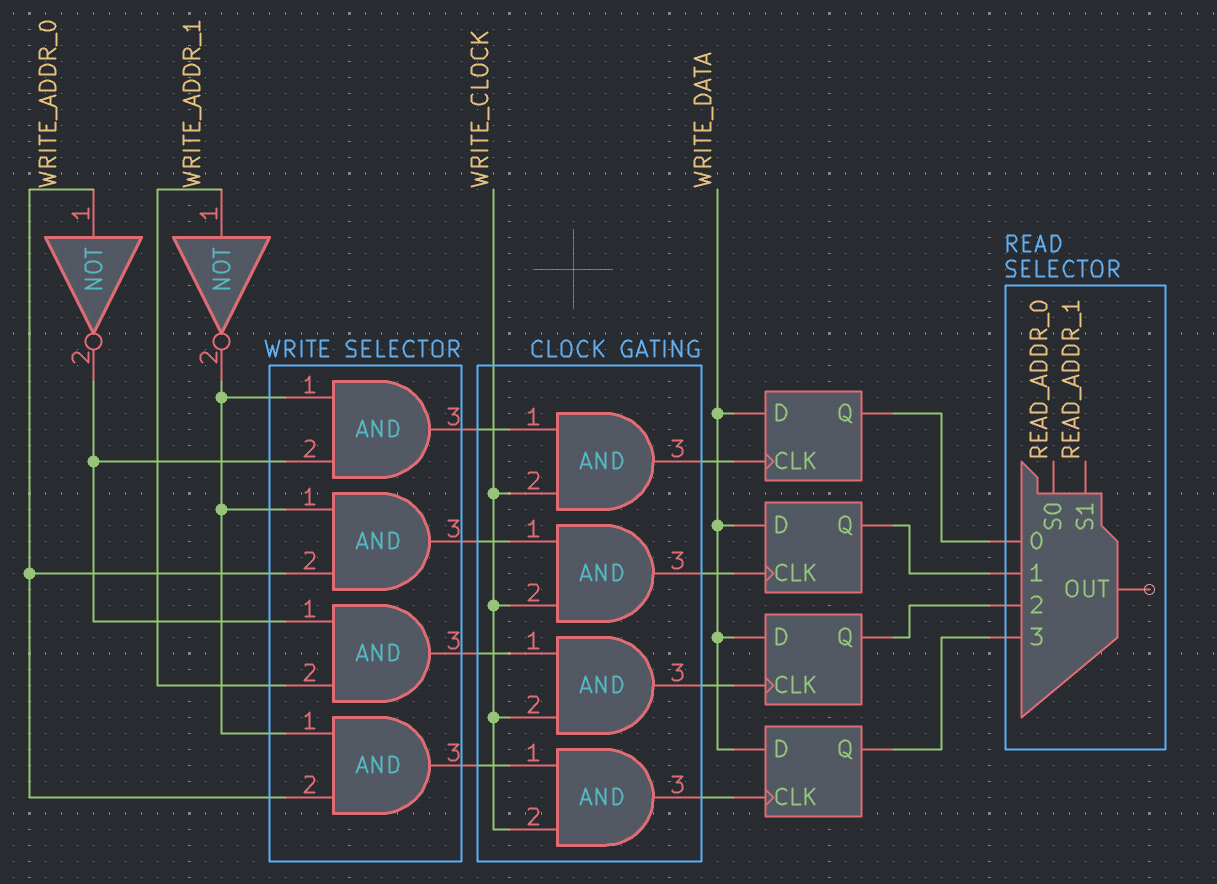Screen dimensions: 1217x884
Task: Click the READ_ADDR_1 net label
Action: (x=1072, y=380)
